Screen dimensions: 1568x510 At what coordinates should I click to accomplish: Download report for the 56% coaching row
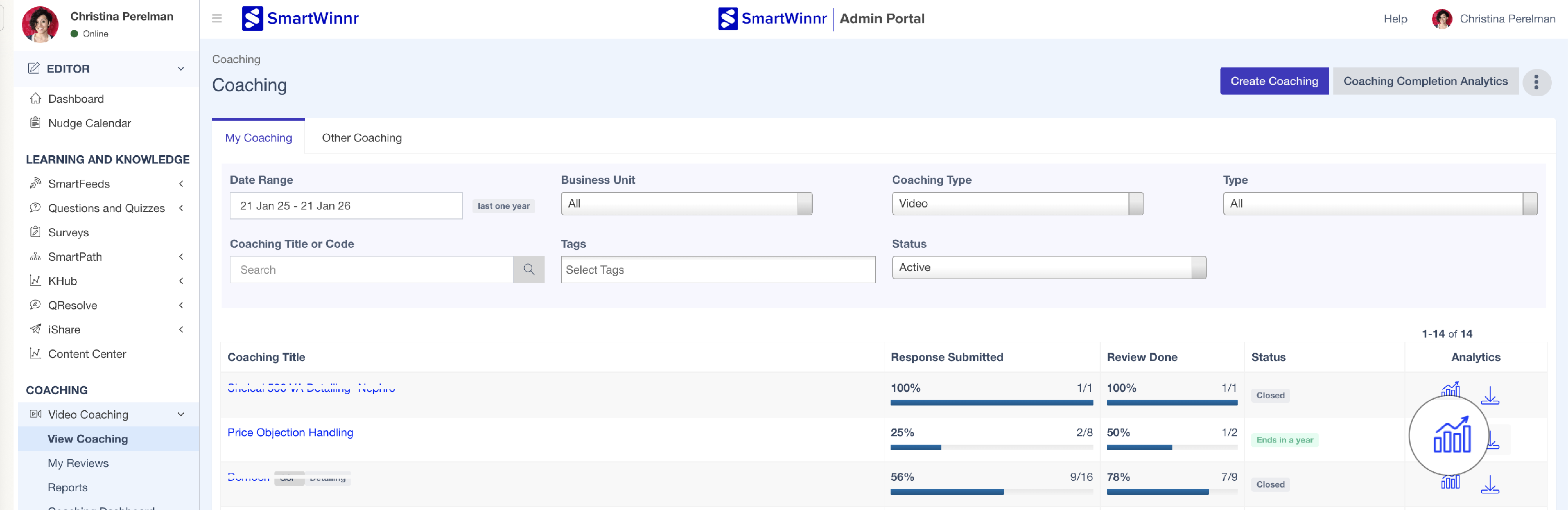[x=1490, y=484]
